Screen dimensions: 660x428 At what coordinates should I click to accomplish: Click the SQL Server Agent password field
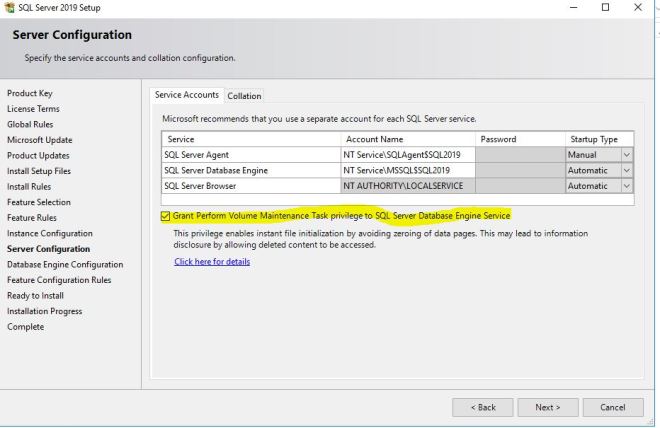519,155
